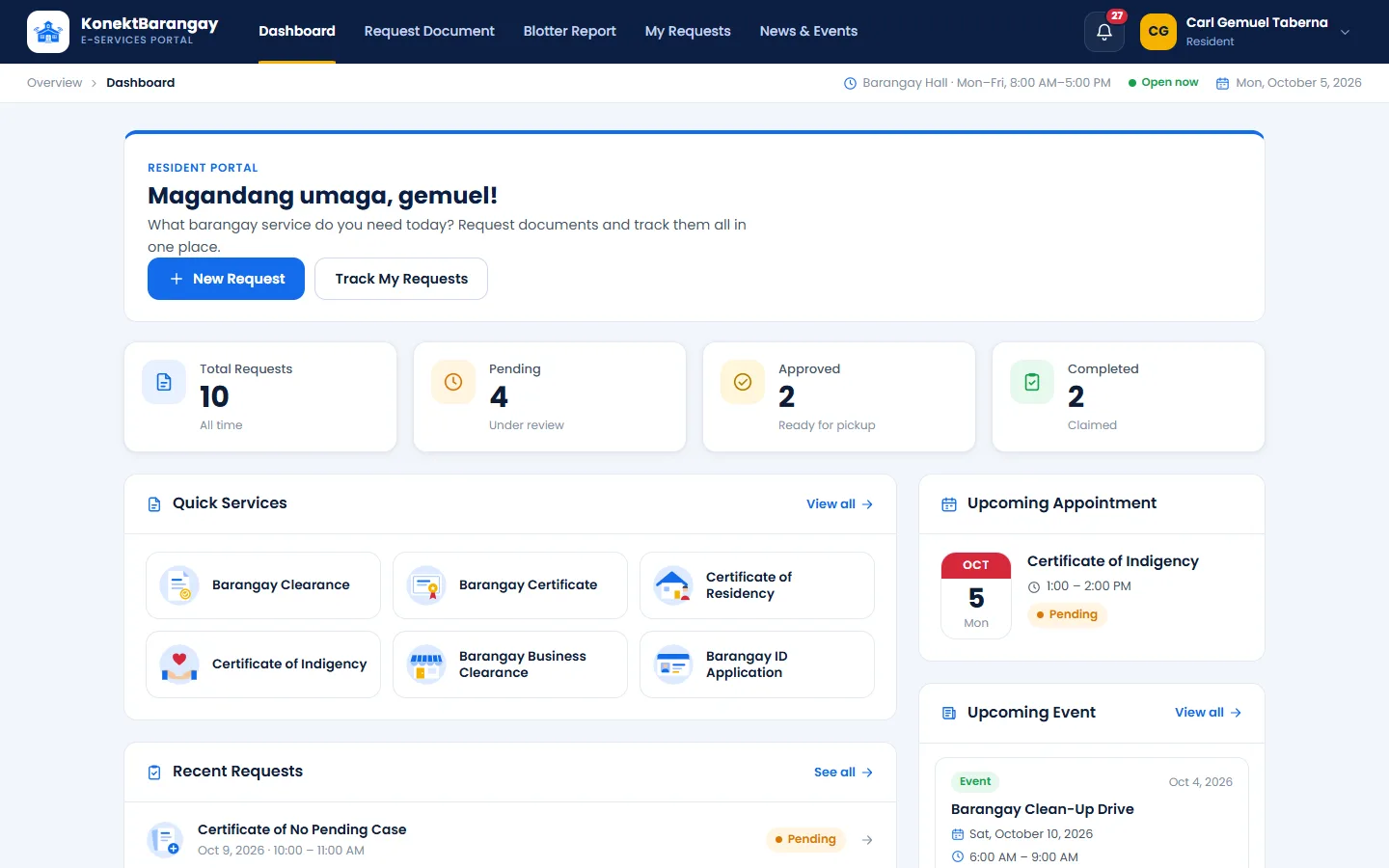
Task: Click the appointment time clock icon
Action: coord(1034,586)
